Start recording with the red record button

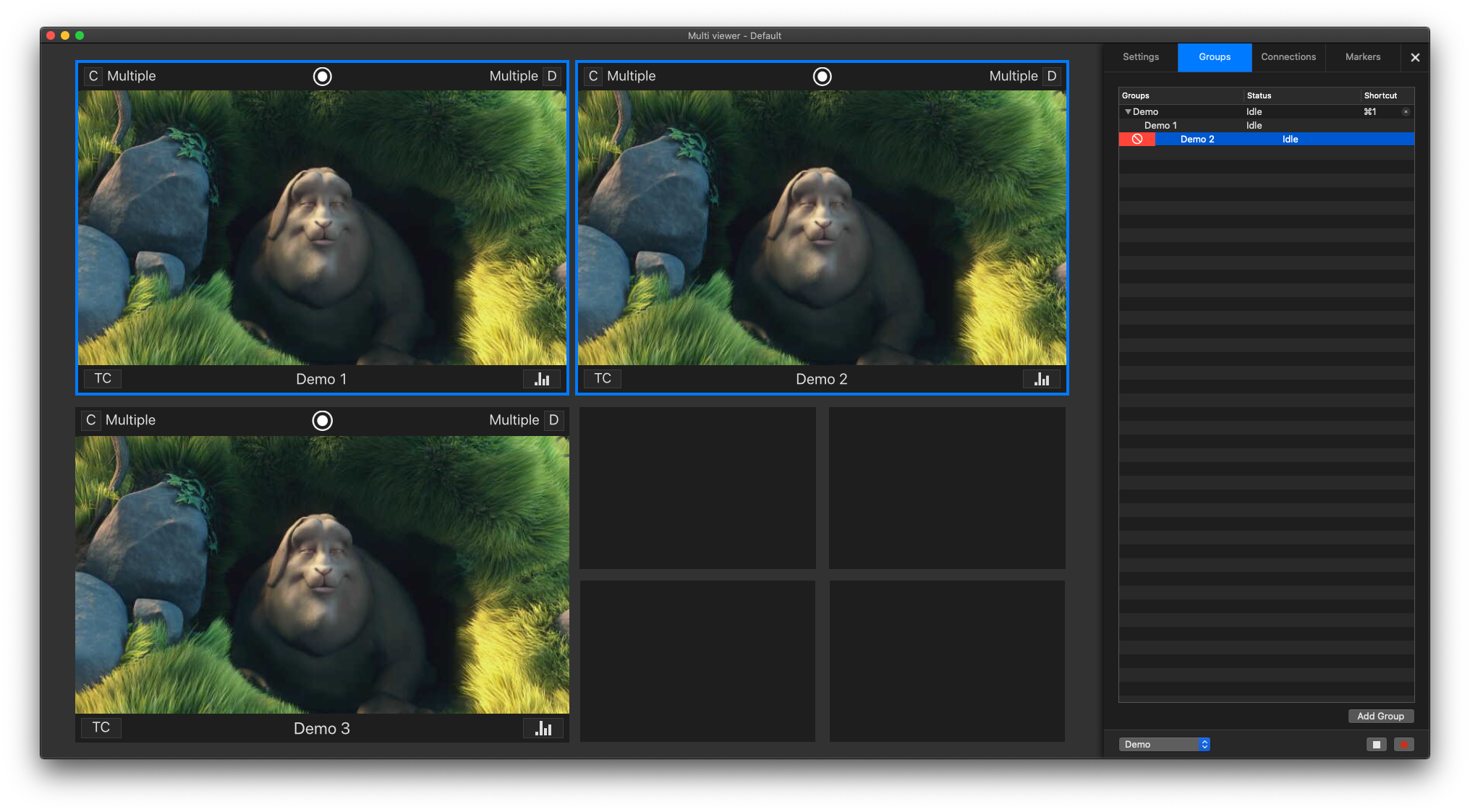click(x=1403, y=745)
